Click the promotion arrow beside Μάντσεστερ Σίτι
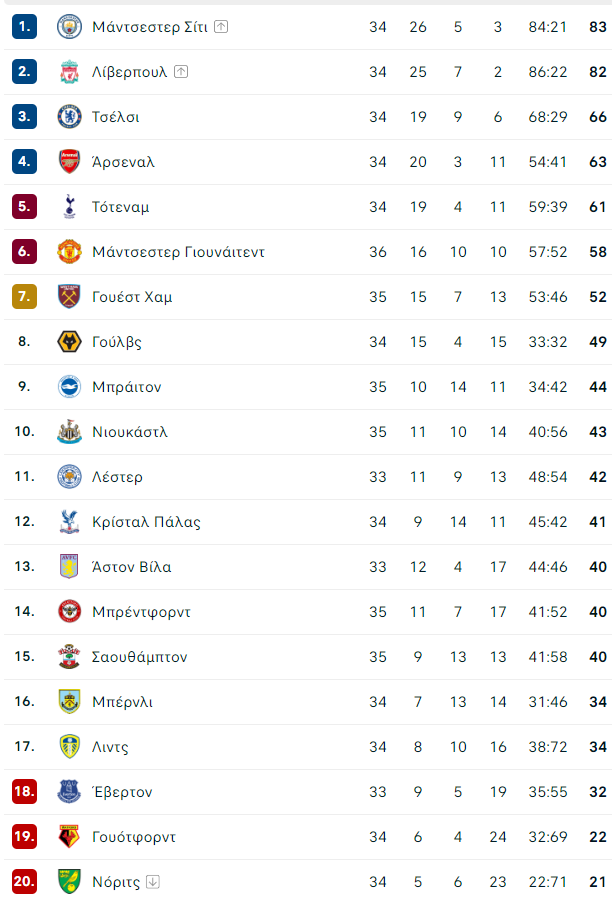The height and width of the screenshot is (901, 612). [x=221, y=26]
